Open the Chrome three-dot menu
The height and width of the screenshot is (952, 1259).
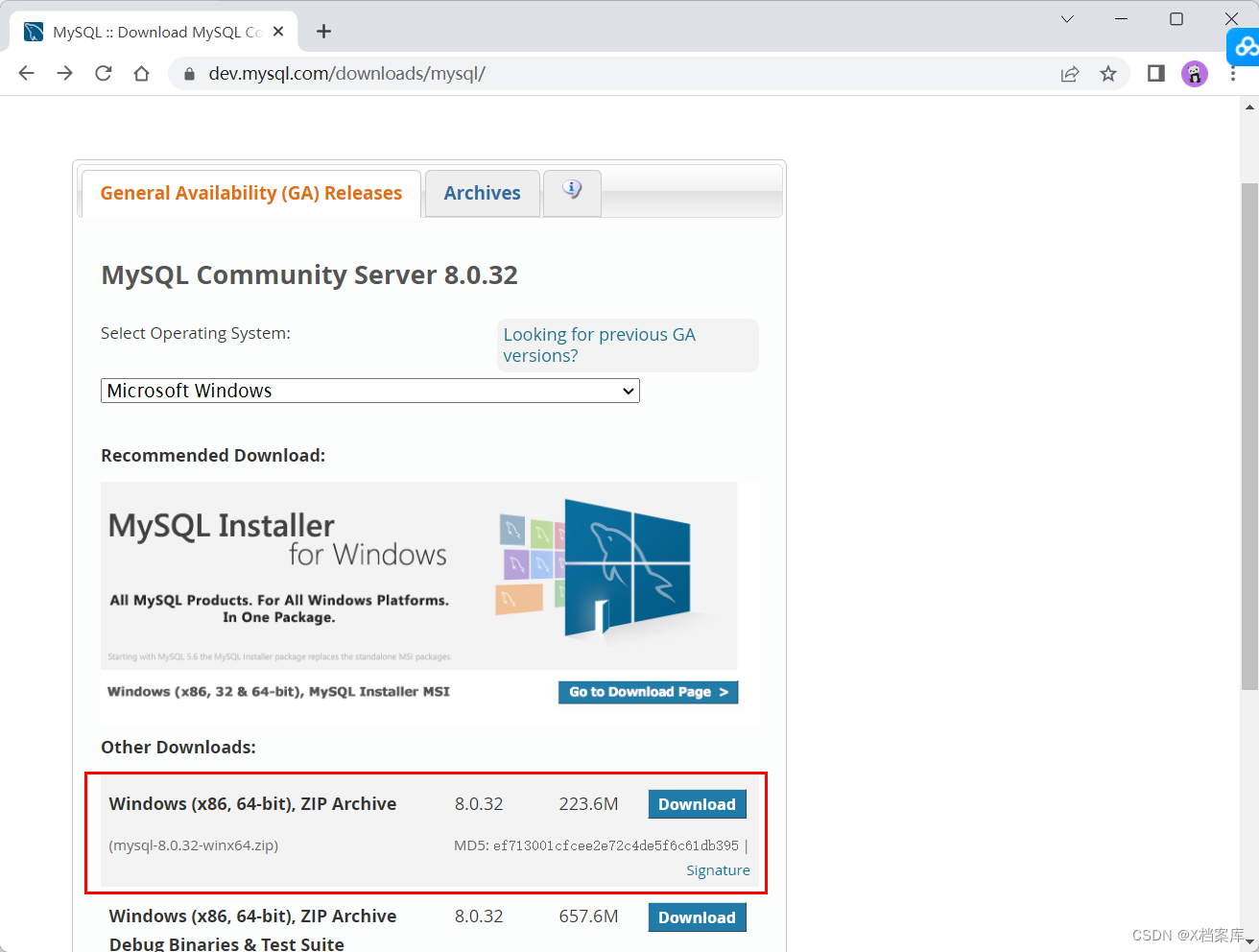(x=1233, y=74)
